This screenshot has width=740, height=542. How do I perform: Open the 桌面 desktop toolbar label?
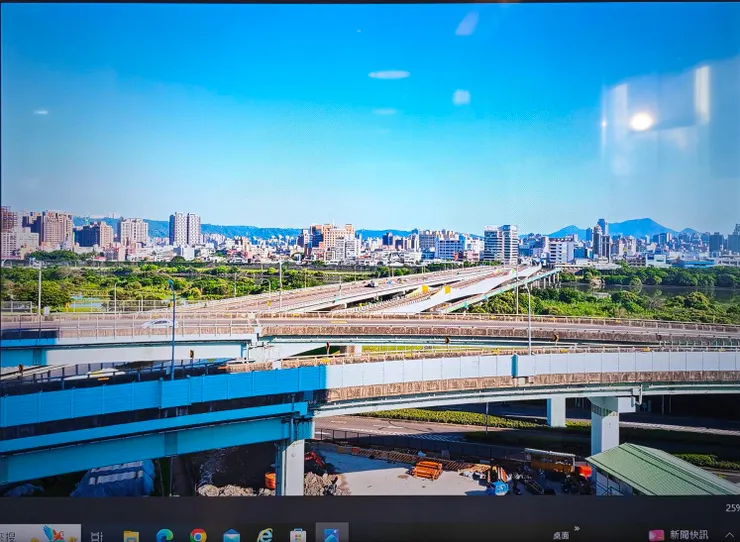(561, 536)
